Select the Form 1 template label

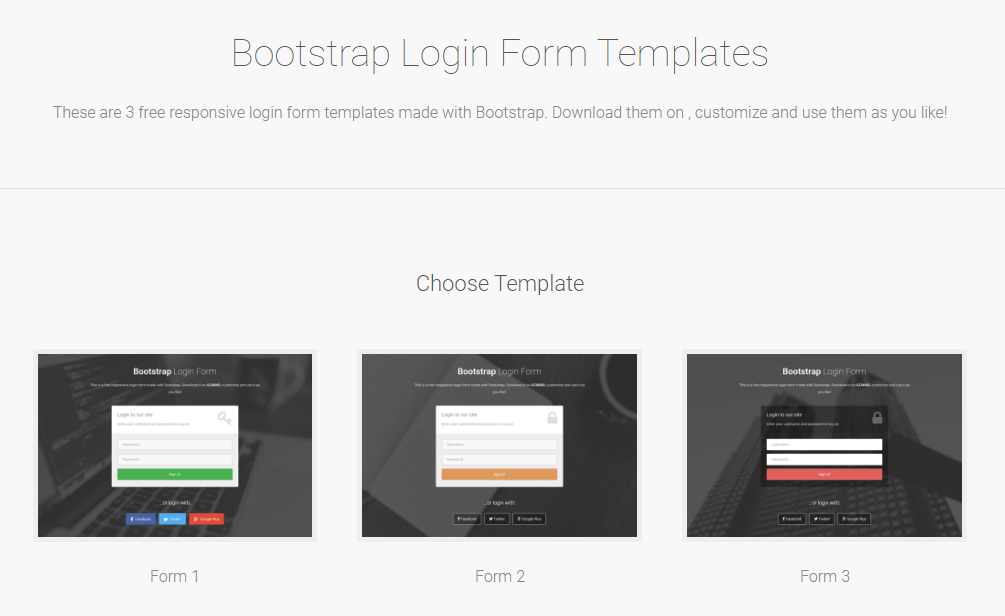click(x=175, y=576)
